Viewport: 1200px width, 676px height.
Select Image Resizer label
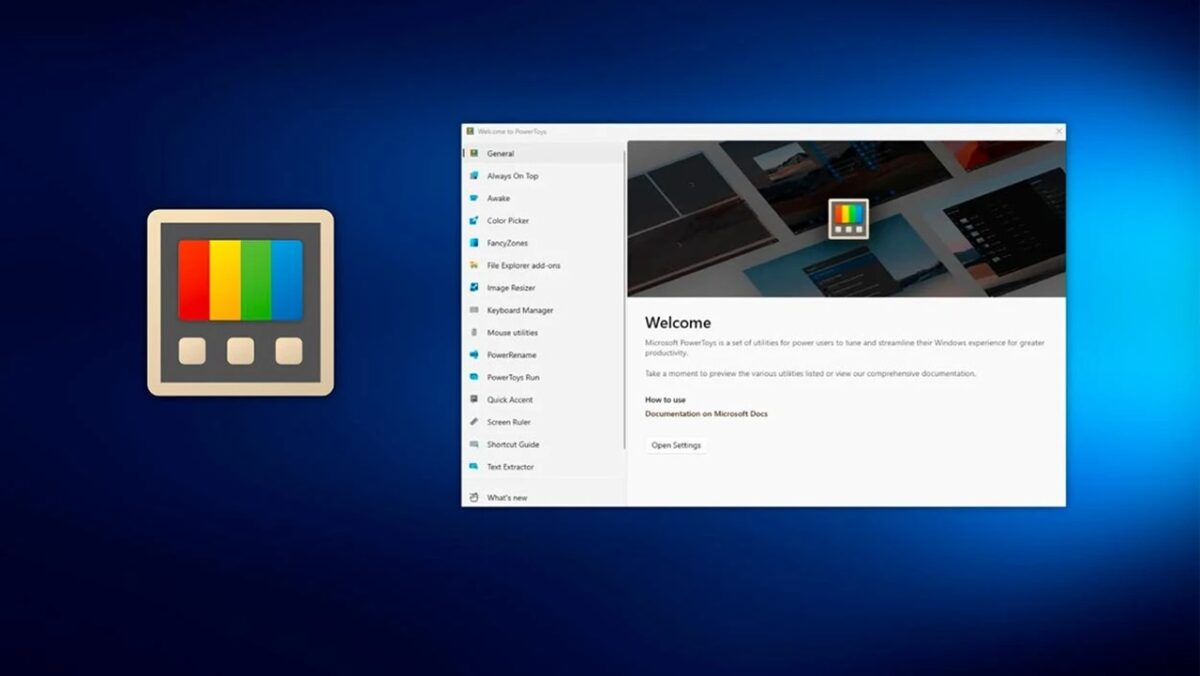[x=511, y=288]
